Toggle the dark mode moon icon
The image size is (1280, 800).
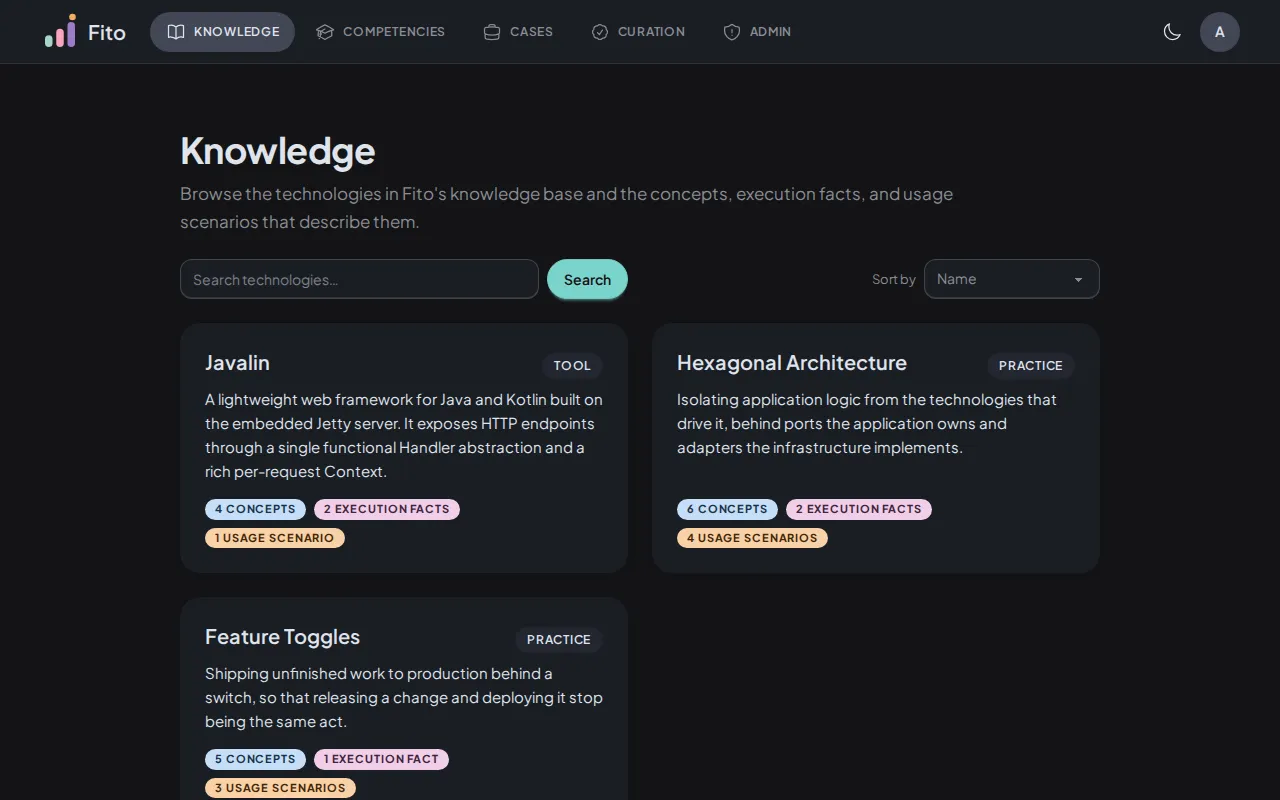[1172, 32]
